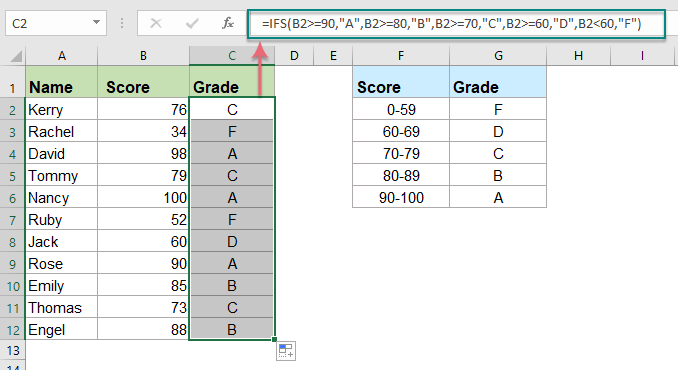Expand the Name Box dropdown arrow
The height and width of the screenshot is (370, 678).
(x=96, y=22)
